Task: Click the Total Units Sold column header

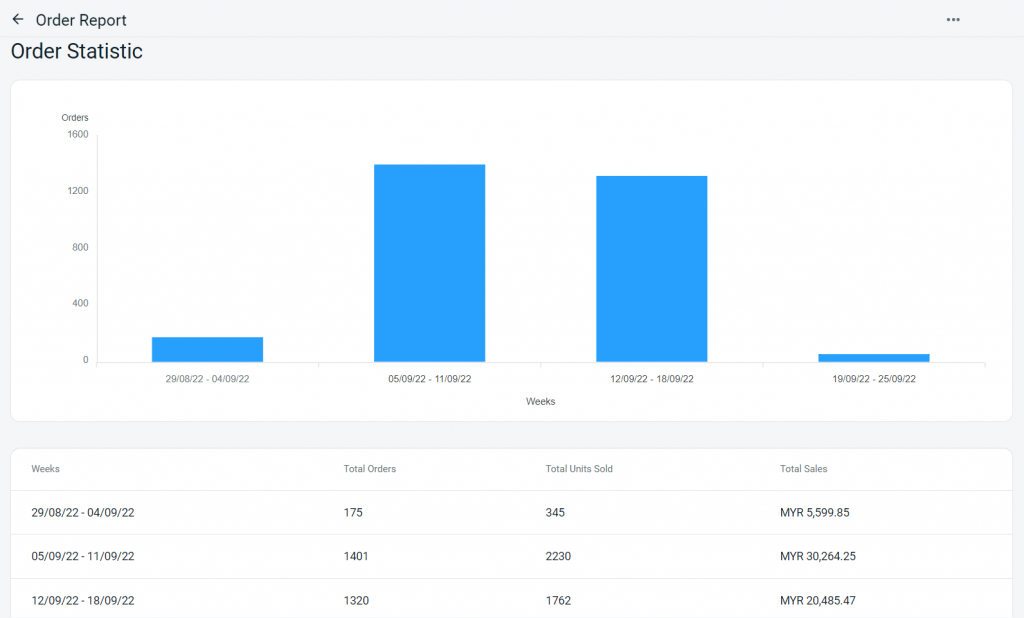Action: pyautogui.click(x=579, y=468)
